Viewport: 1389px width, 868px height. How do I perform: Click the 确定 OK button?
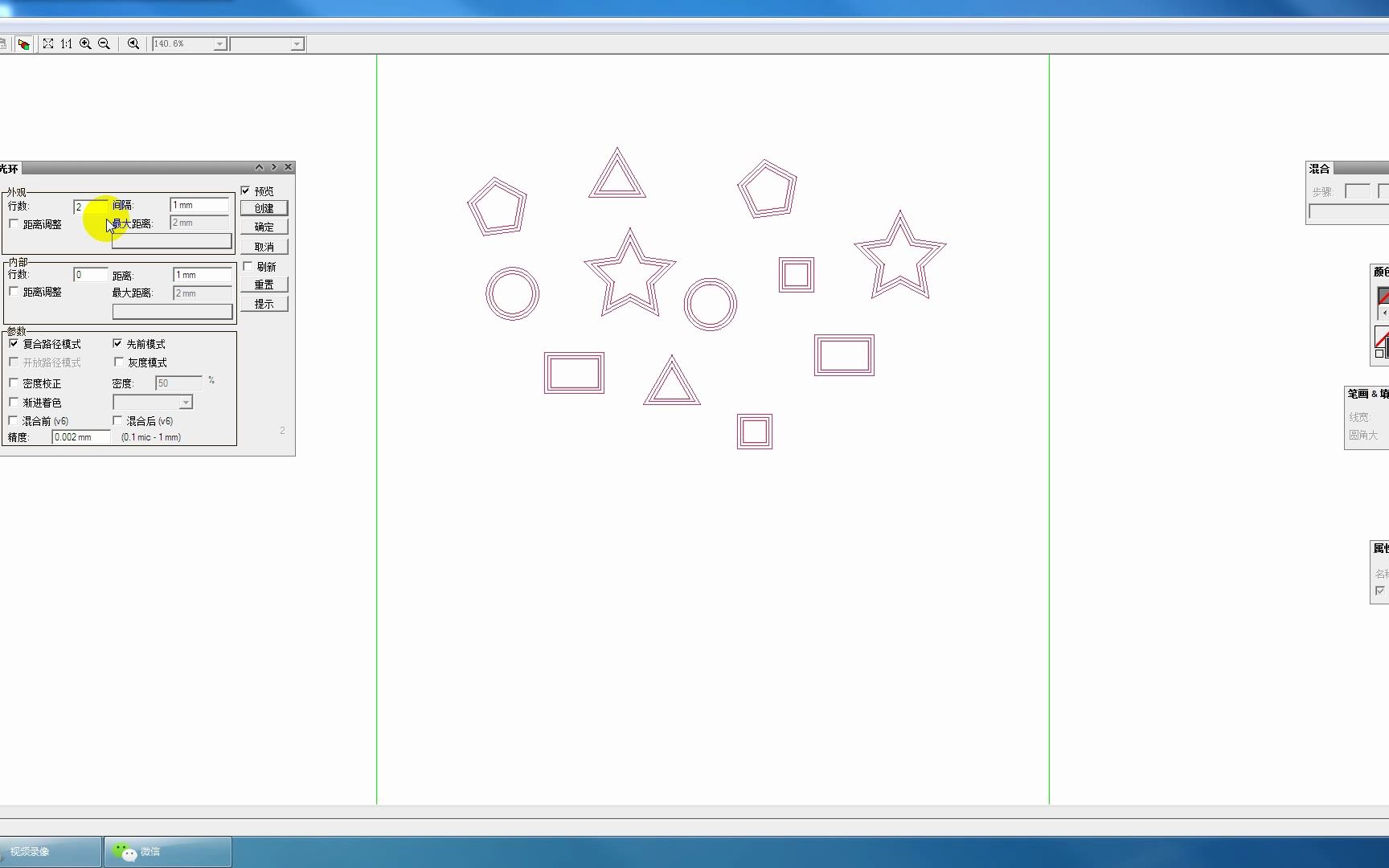[x=264, y=227]
